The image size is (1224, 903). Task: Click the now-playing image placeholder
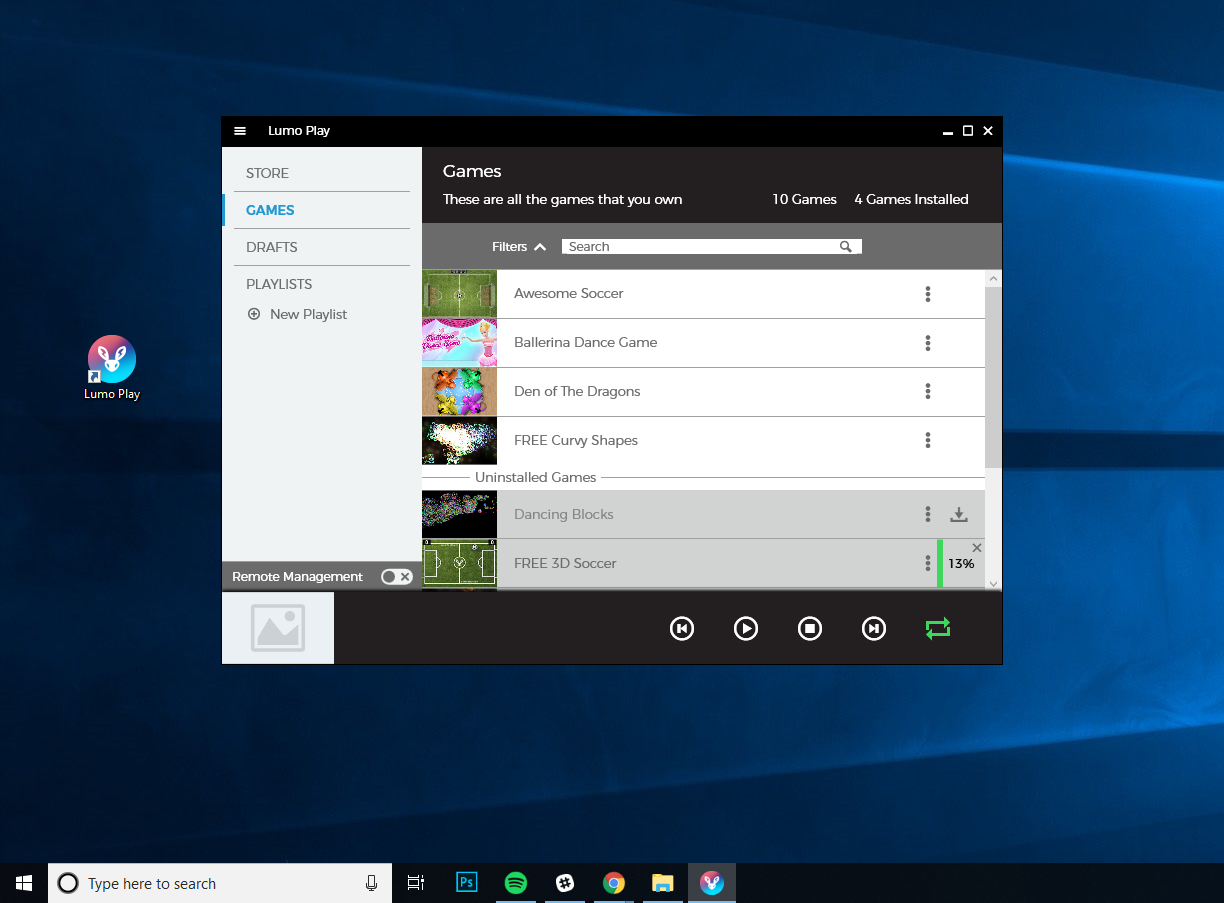(x=278, y=628)
